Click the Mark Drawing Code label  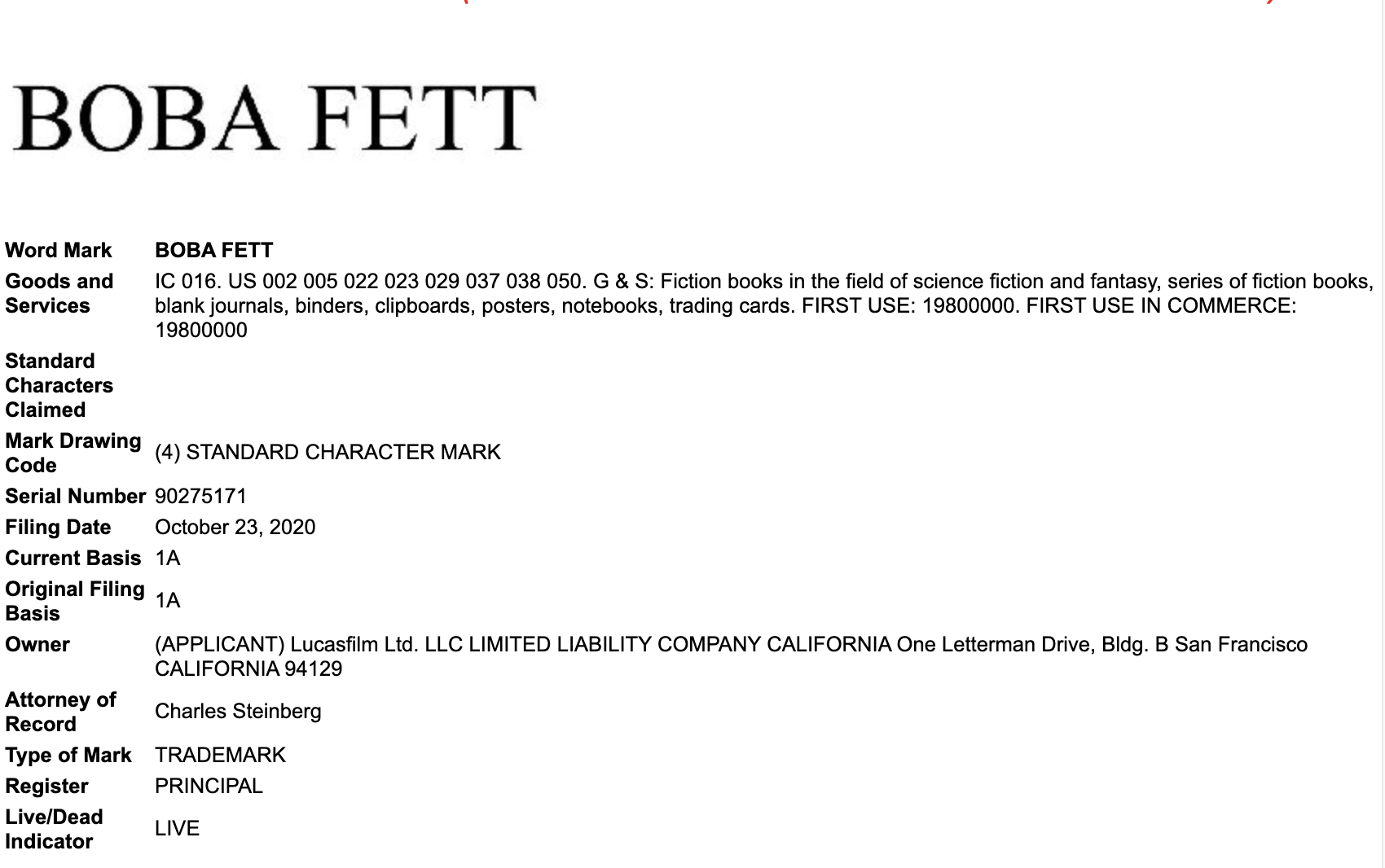[x=73, y=453]
